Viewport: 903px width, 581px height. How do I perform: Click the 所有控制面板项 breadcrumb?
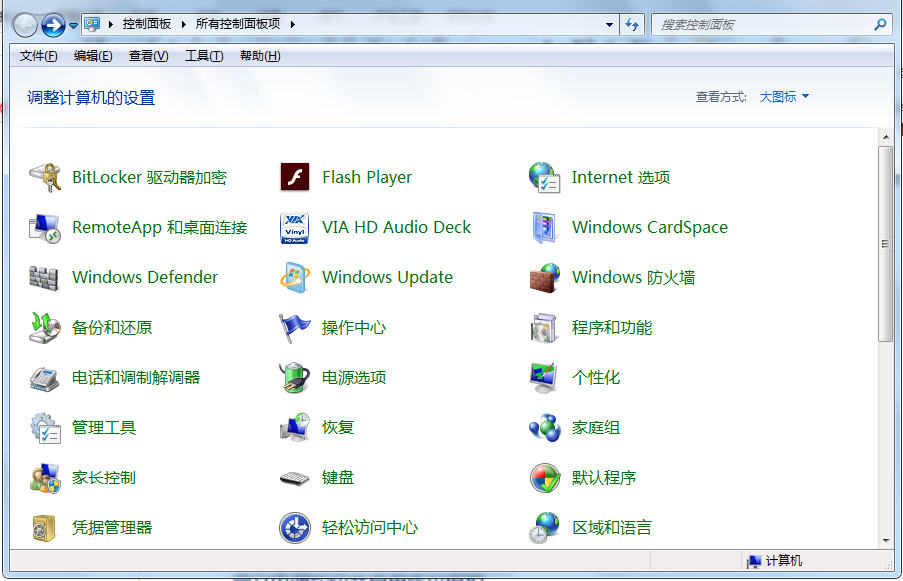(238, 24)
